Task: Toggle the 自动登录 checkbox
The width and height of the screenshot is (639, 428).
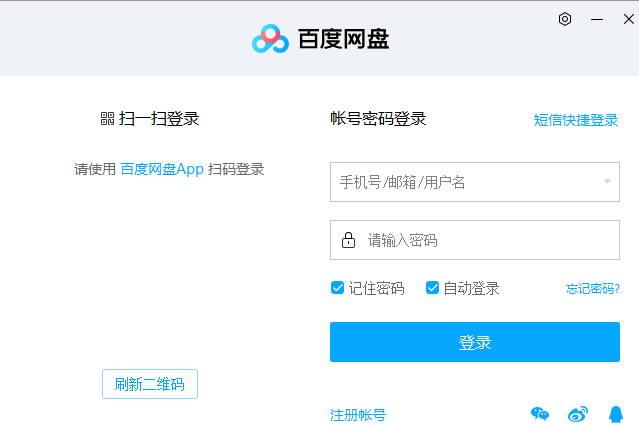Action: 433,288
